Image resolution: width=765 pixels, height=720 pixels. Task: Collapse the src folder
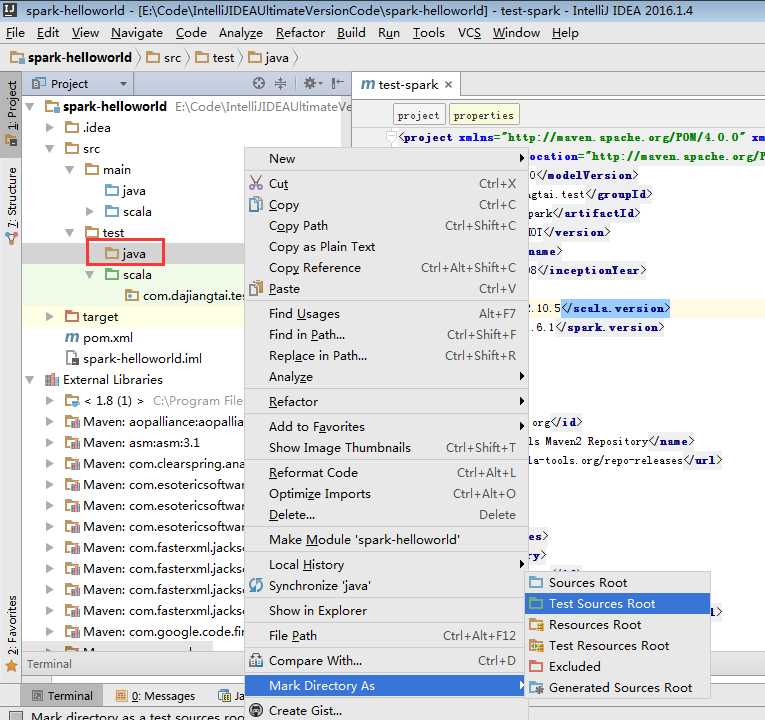pos(50,148)
